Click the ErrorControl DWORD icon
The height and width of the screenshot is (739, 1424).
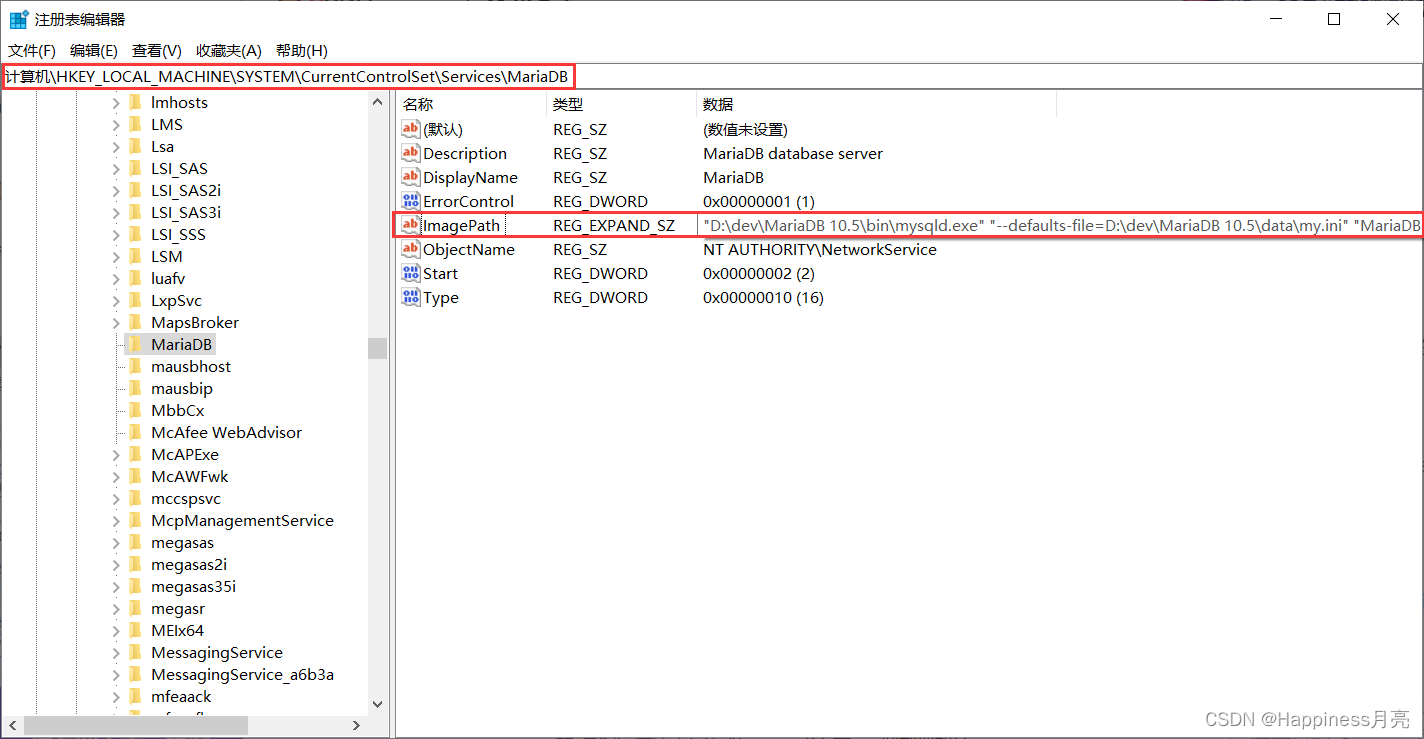[410, 201]
